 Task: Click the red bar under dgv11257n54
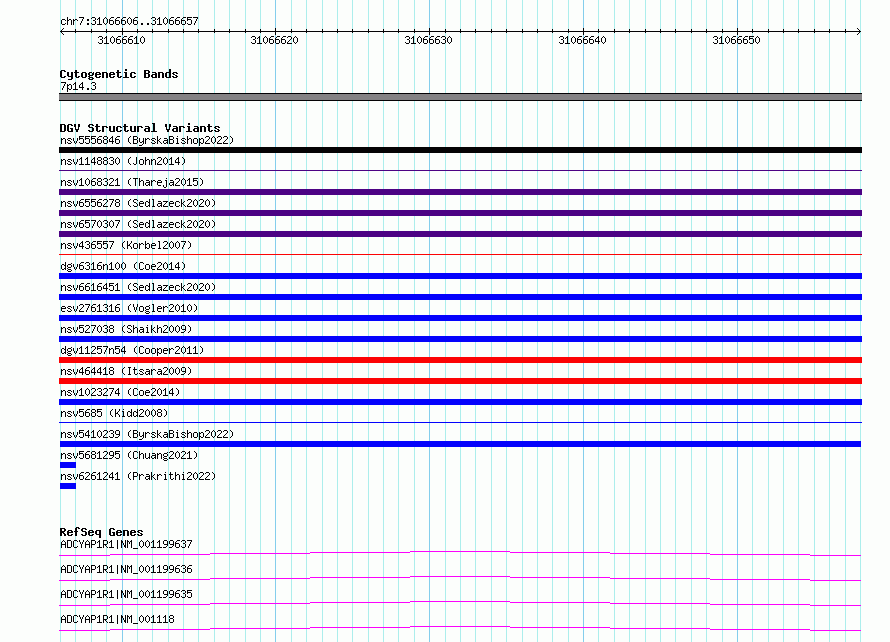[460, 360]
